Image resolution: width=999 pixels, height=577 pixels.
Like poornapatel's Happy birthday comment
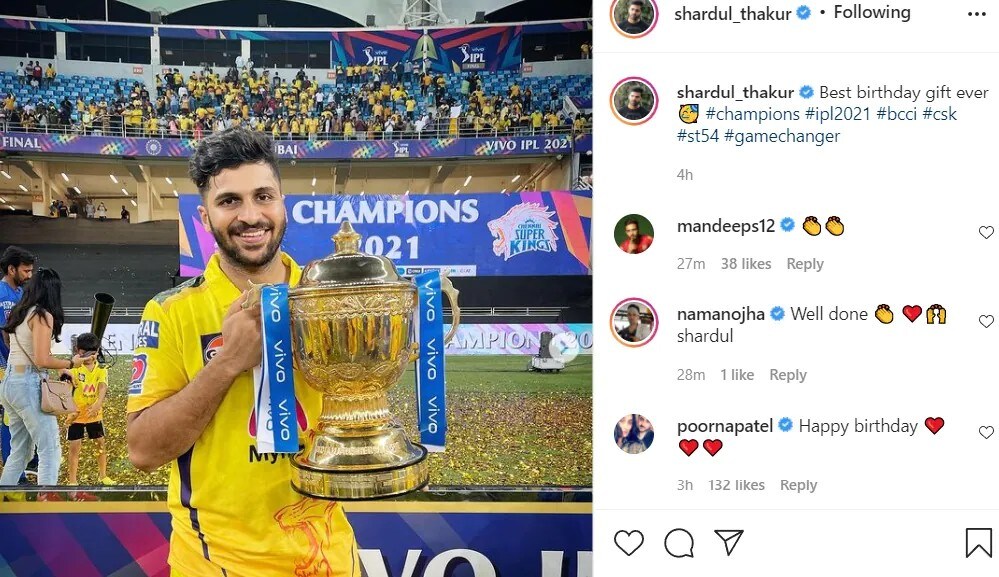click(986, 432)
